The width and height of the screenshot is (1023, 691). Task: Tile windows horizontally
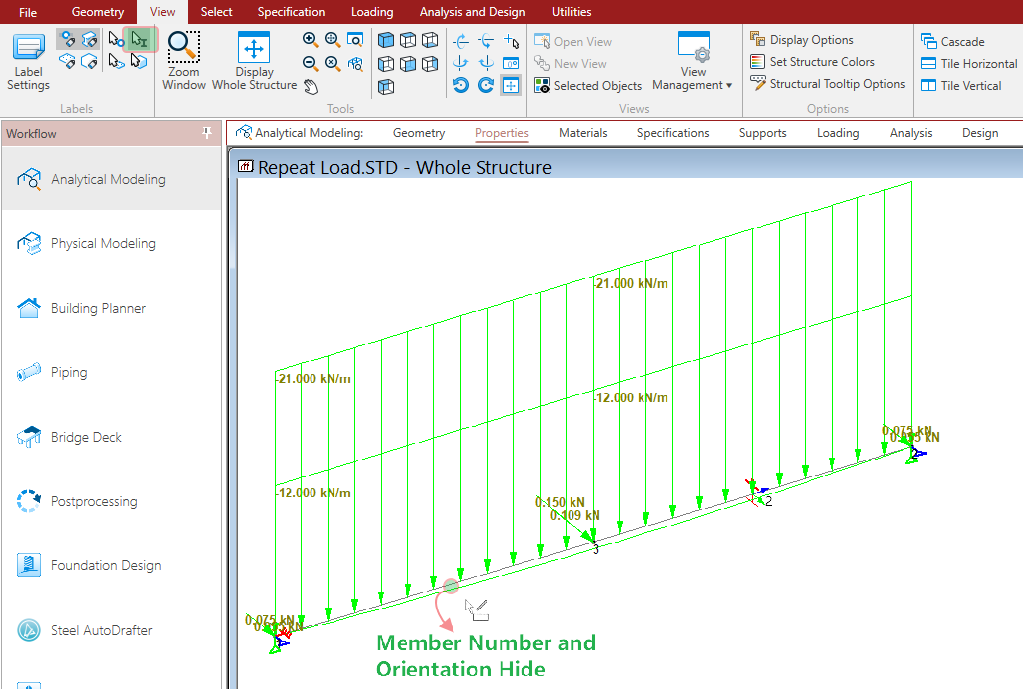pyautogui.click(x=969, y=64)
